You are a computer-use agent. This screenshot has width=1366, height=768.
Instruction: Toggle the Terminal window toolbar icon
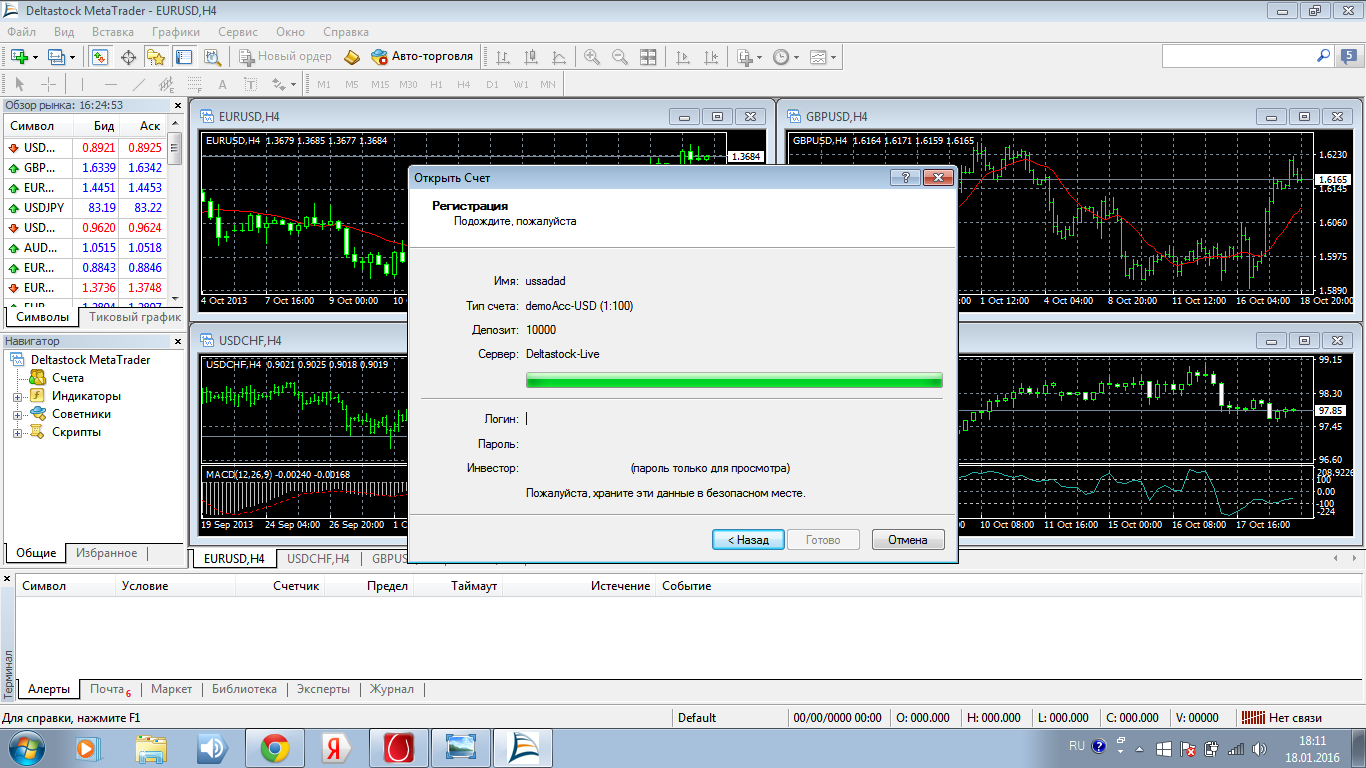(x=184, y=57)
